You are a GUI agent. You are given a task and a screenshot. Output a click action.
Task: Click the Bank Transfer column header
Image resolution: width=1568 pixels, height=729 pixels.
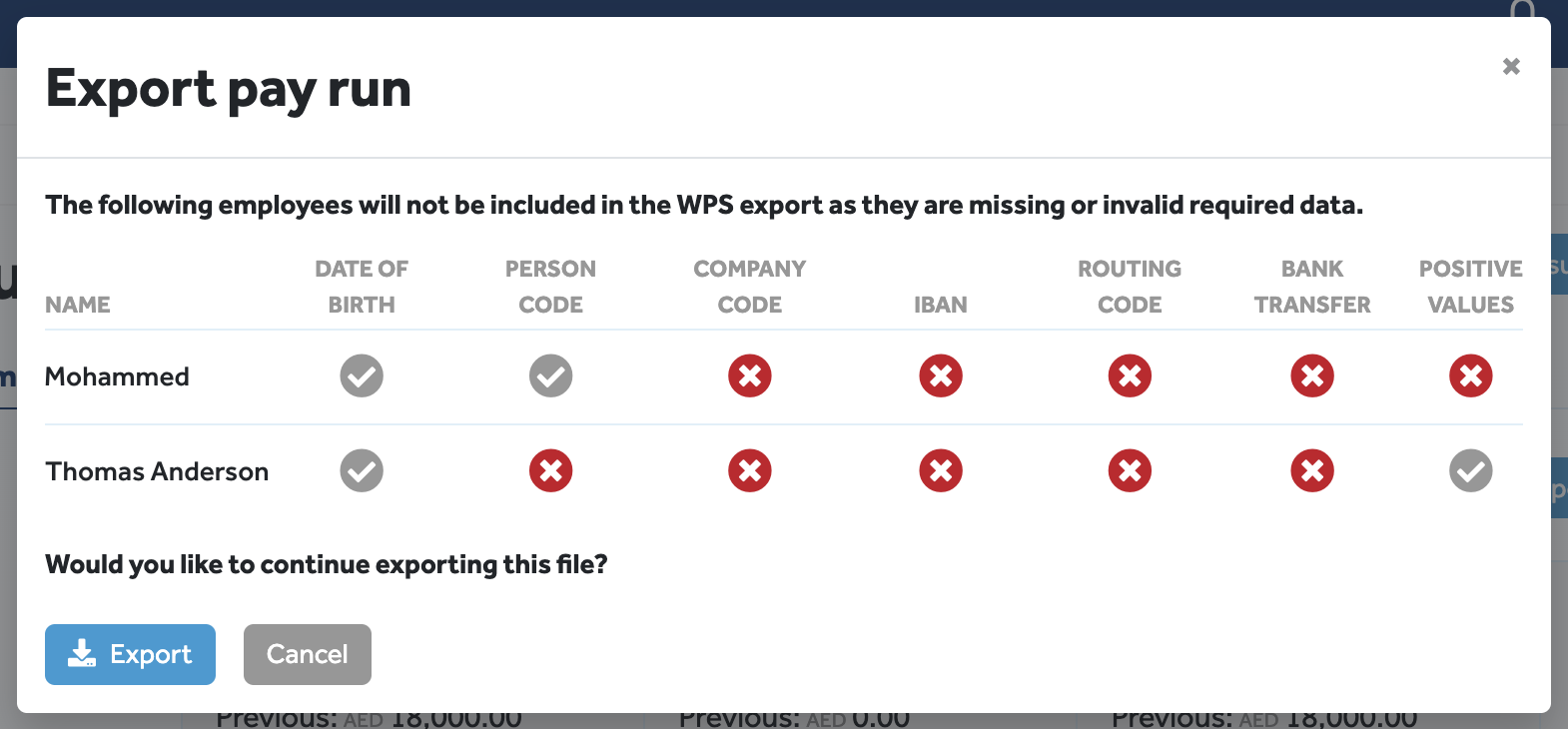tap(1312, 287)
